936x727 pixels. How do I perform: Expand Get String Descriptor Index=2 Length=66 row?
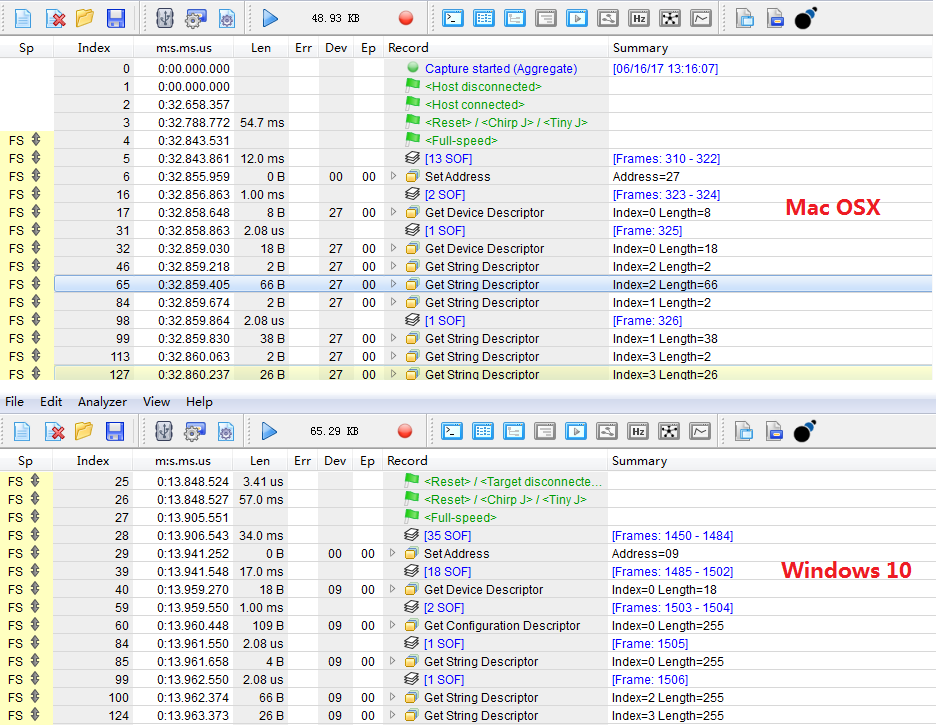pyautogui.click(x=393, y=284)
